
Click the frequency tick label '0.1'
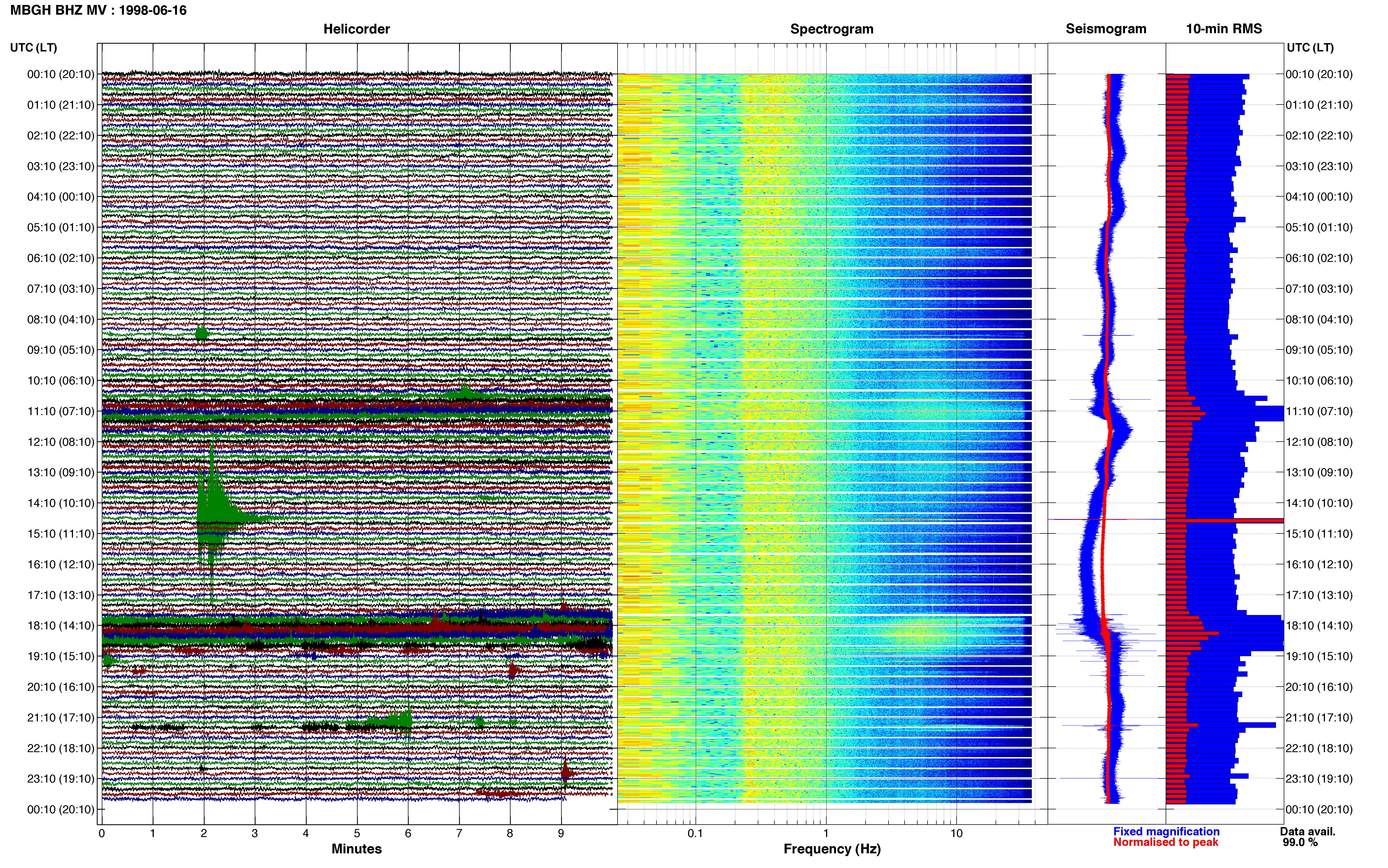coord(695,833)
